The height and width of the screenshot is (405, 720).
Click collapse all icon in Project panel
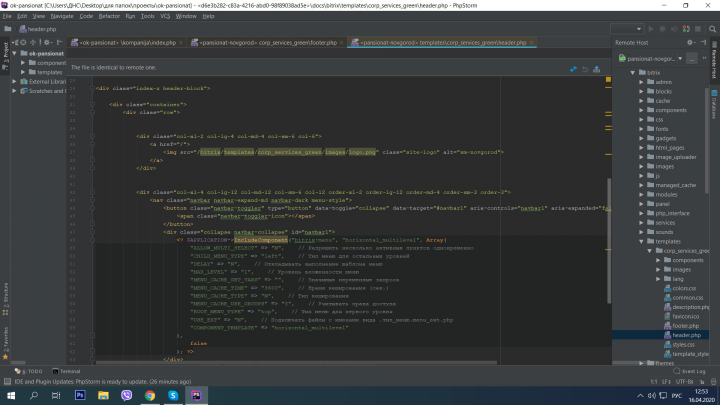[33, 42]
